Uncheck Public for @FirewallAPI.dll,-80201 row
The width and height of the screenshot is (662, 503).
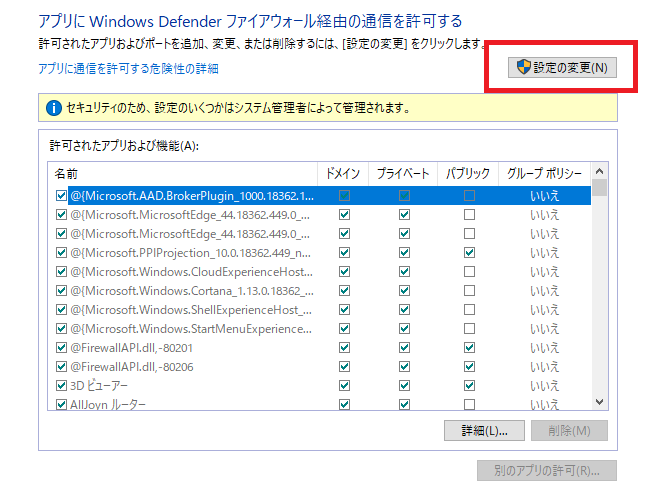[x=469, y=348]
